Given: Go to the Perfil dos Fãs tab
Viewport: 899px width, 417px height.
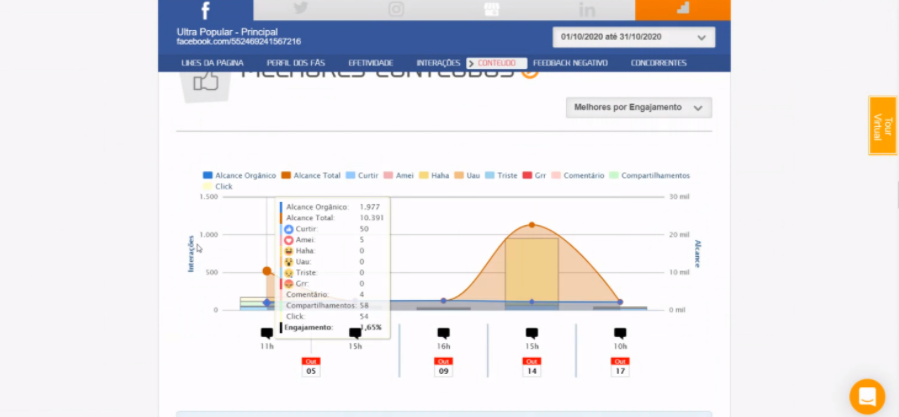Looking at the screenshot, I should tap(296, 63).
